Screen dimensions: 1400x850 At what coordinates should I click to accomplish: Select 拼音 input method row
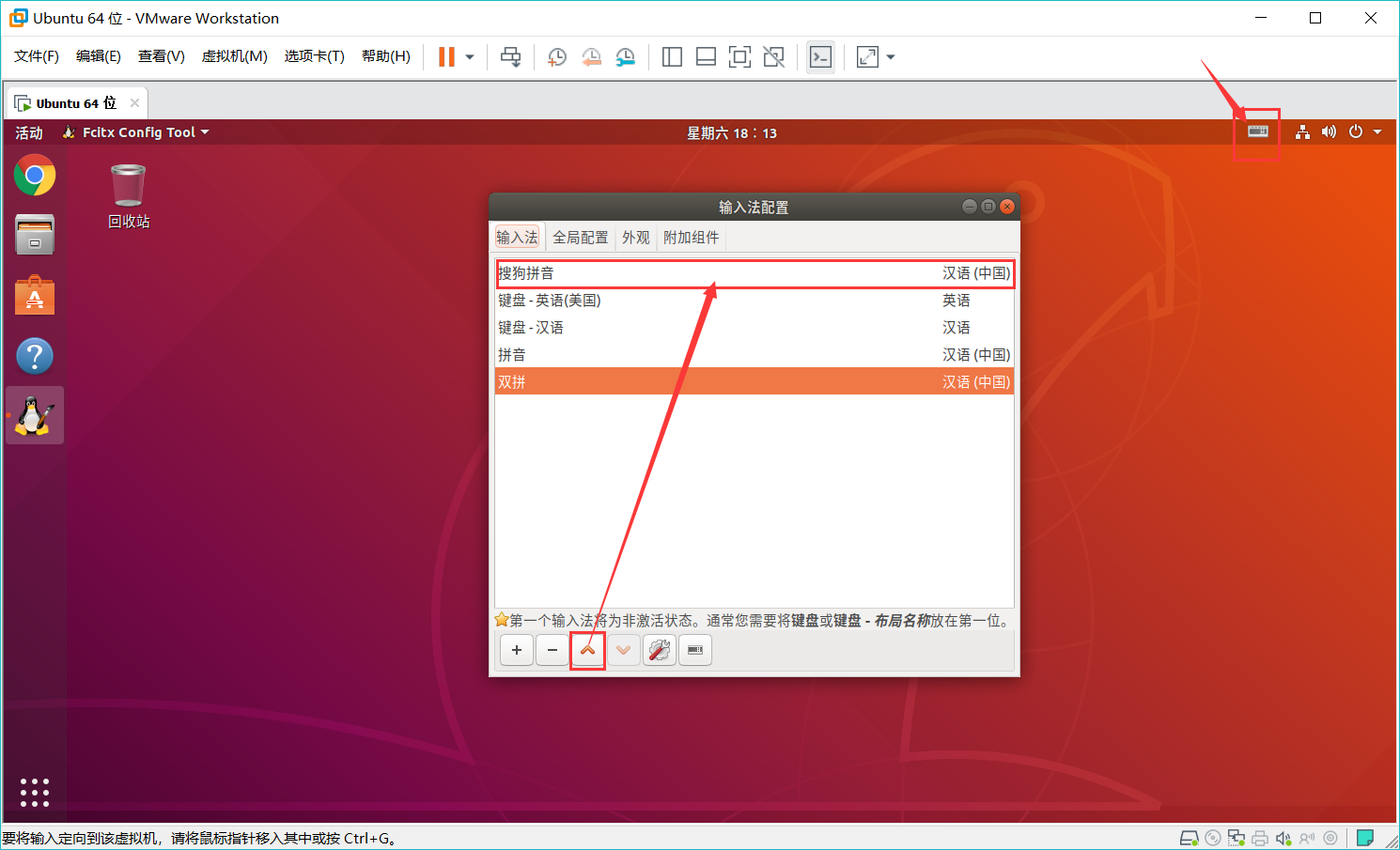coord(754,355)
